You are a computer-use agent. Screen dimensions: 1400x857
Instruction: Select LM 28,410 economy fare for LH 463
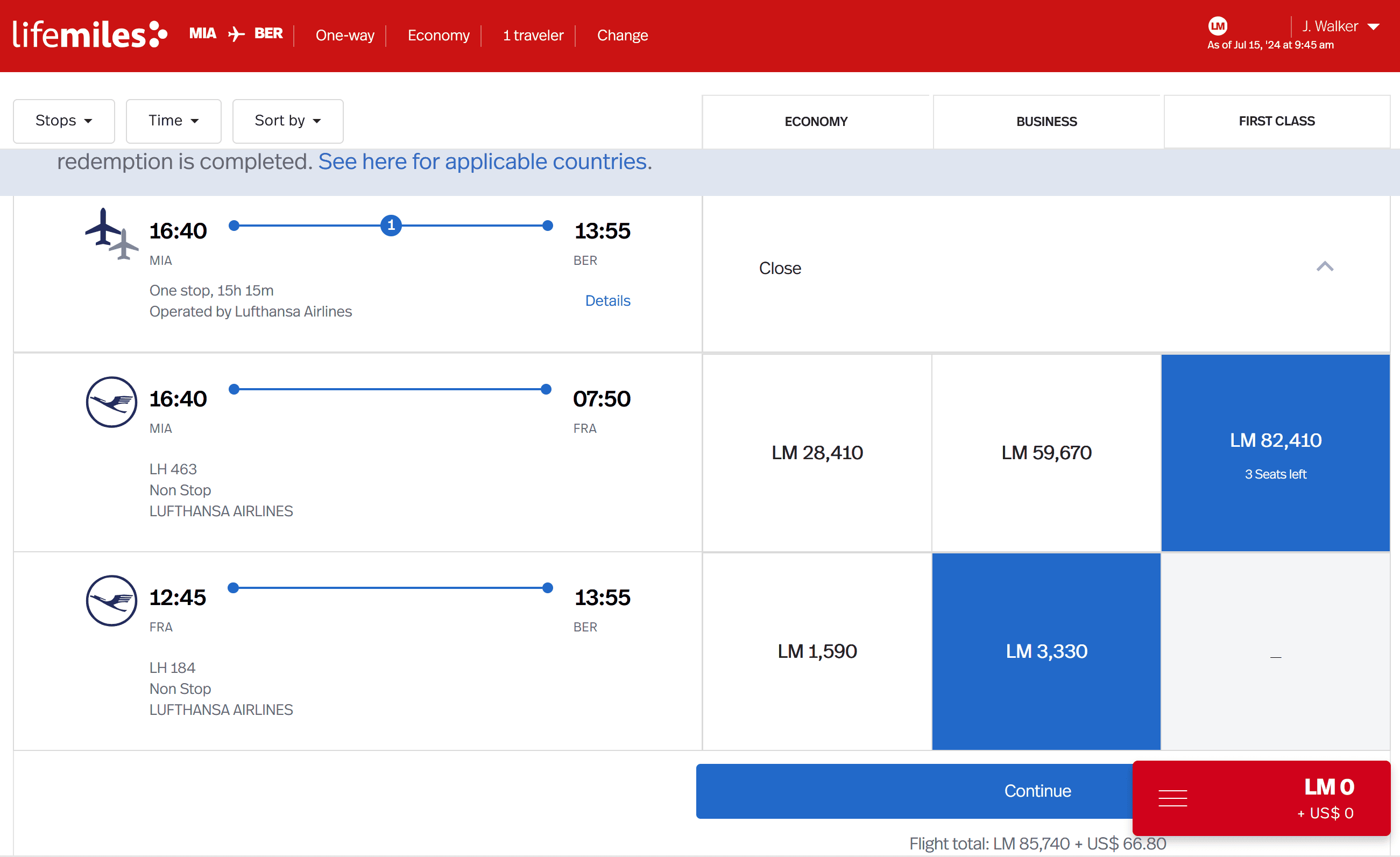[x=816, y=452]
